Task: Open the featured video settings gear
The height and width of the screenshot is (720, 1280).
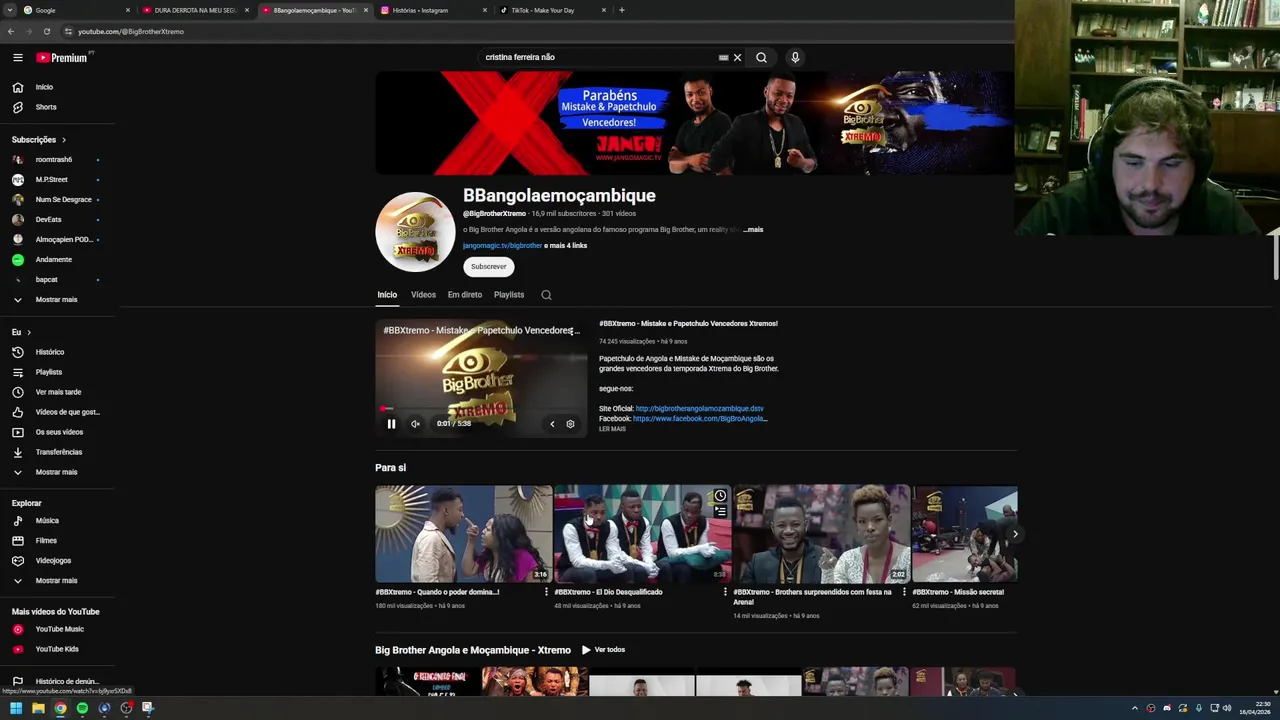Action: click(x=570, y=424)
